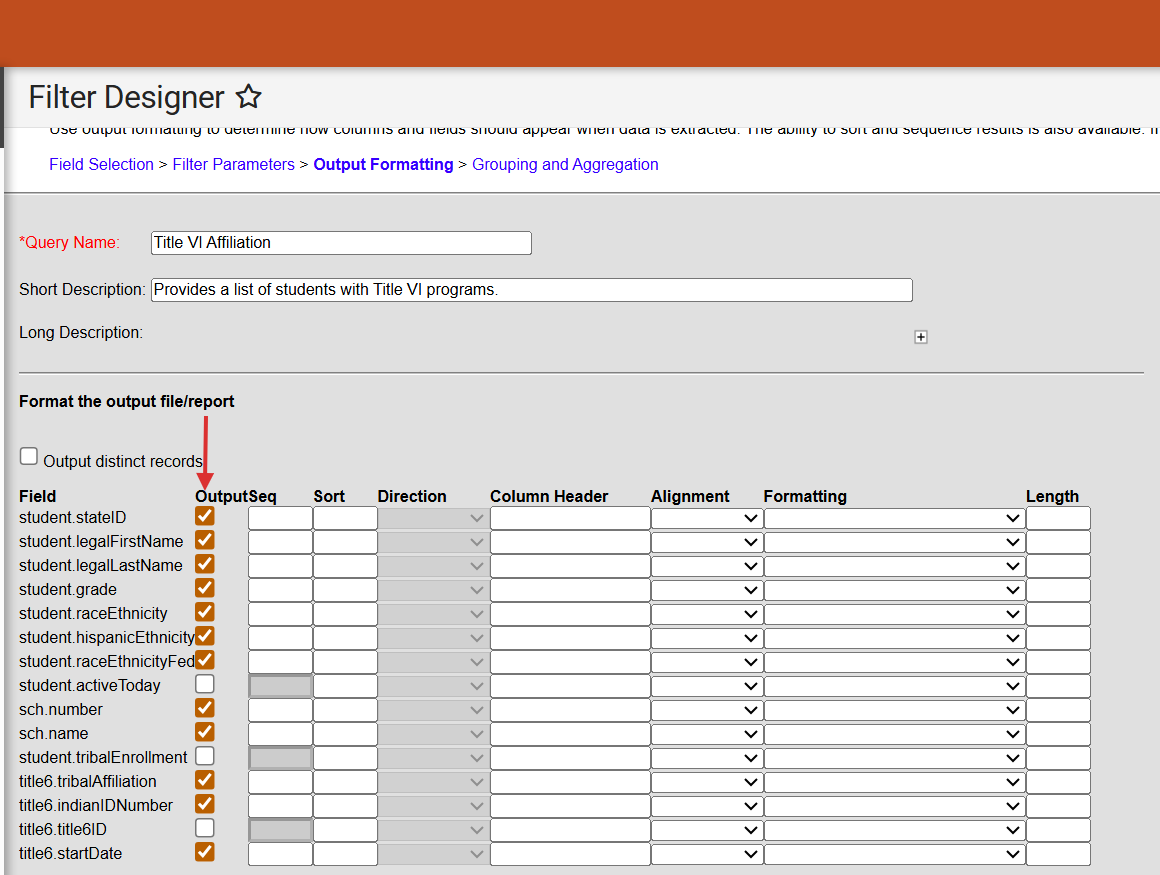The width and height of the screenshot is (1160, 875).
Task: Uncheck output for student.stateID
Action: pyautogui.click(x=205, y=516)
